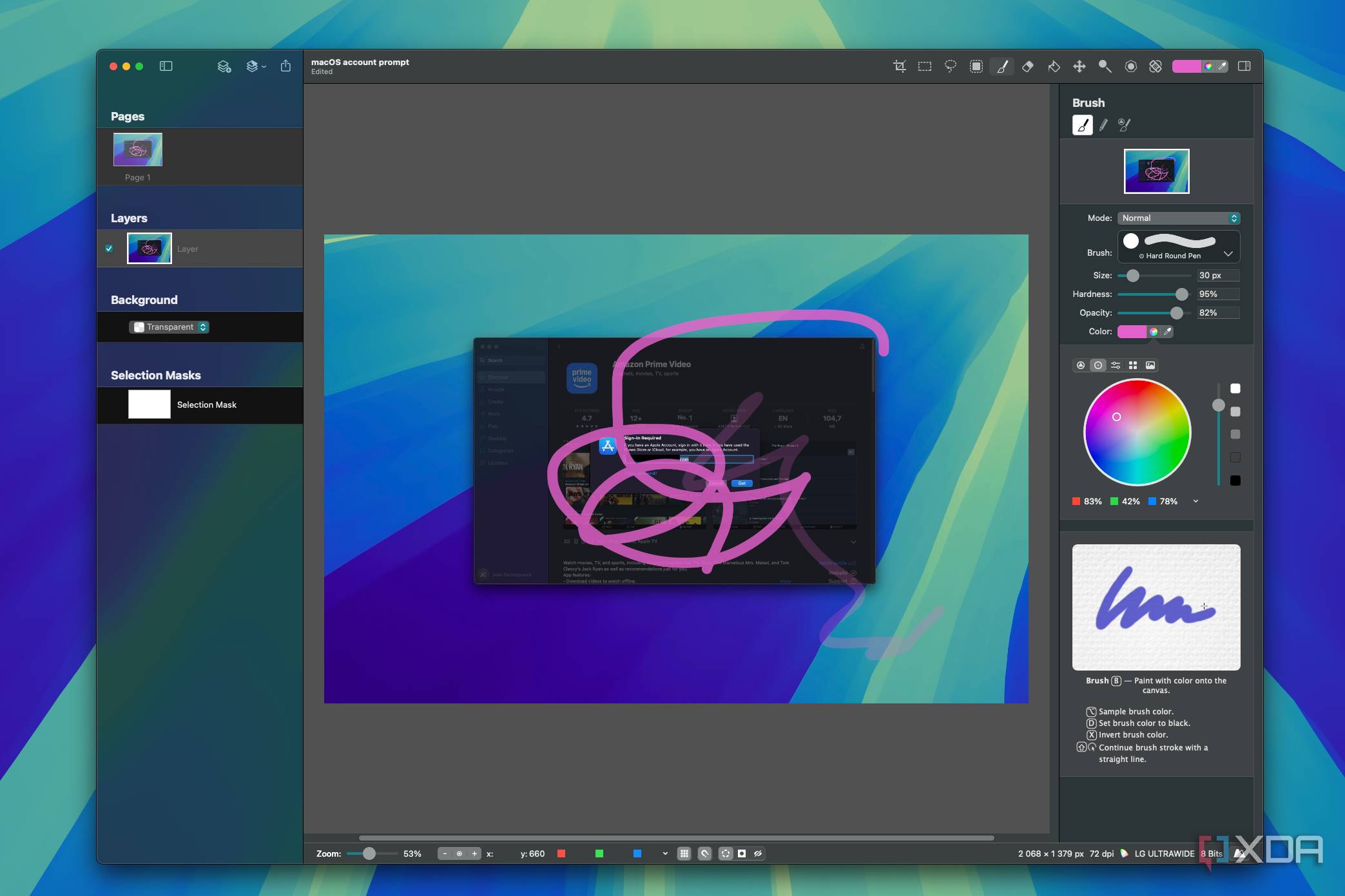Select the Lasso selection tool
Viewport: 1345px width, 896px height.
click(951, 66)
